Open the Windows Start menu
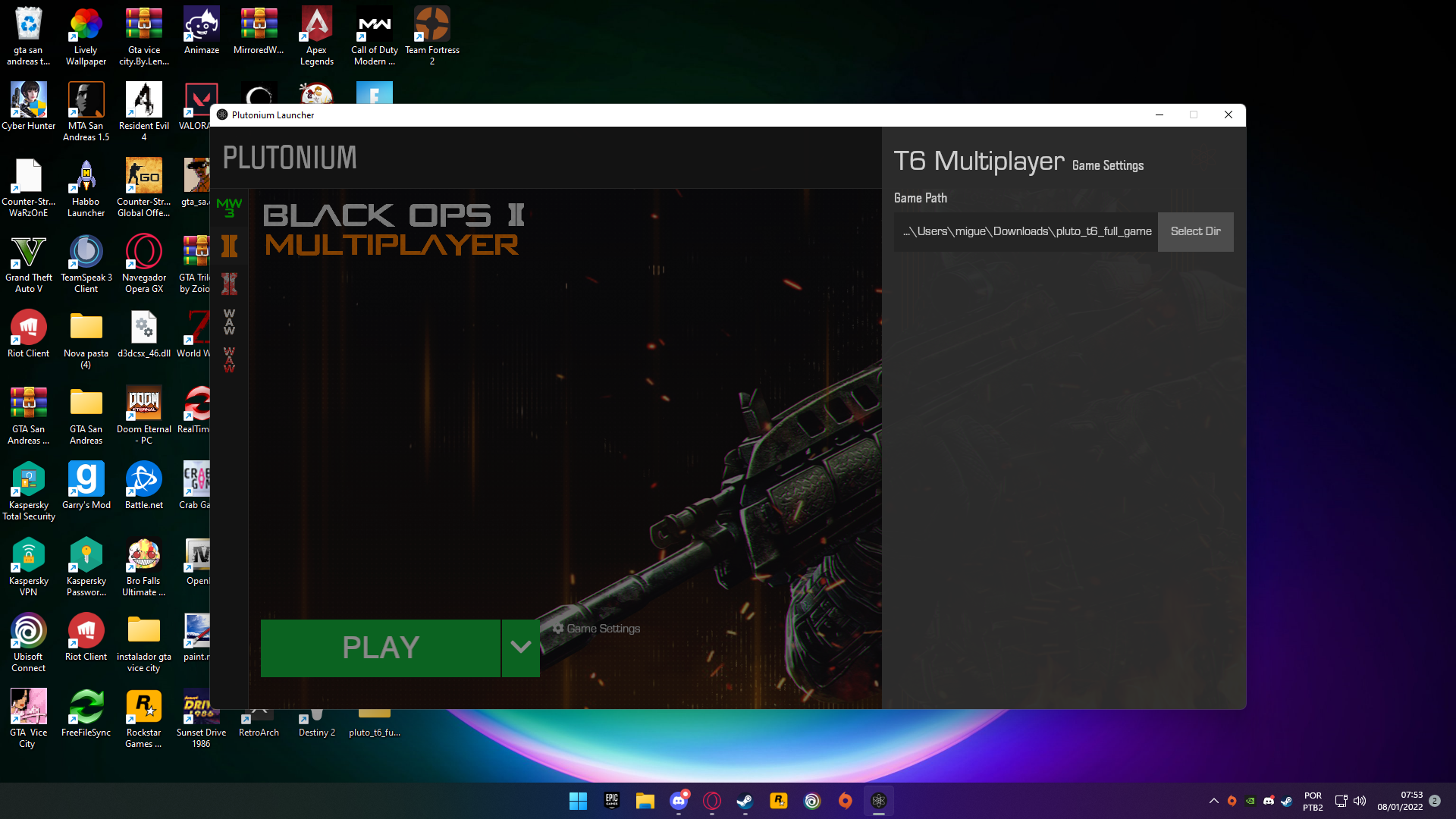The width and height of the screenshot is (1456, 819). coord(578,801)
